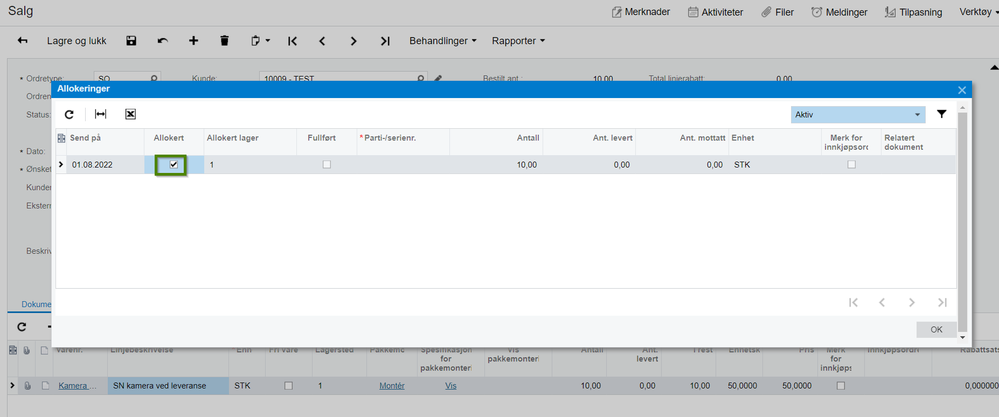Open Tilpasning customization
The height and width of the screenshot is (417, 999).
coord(914,11)
